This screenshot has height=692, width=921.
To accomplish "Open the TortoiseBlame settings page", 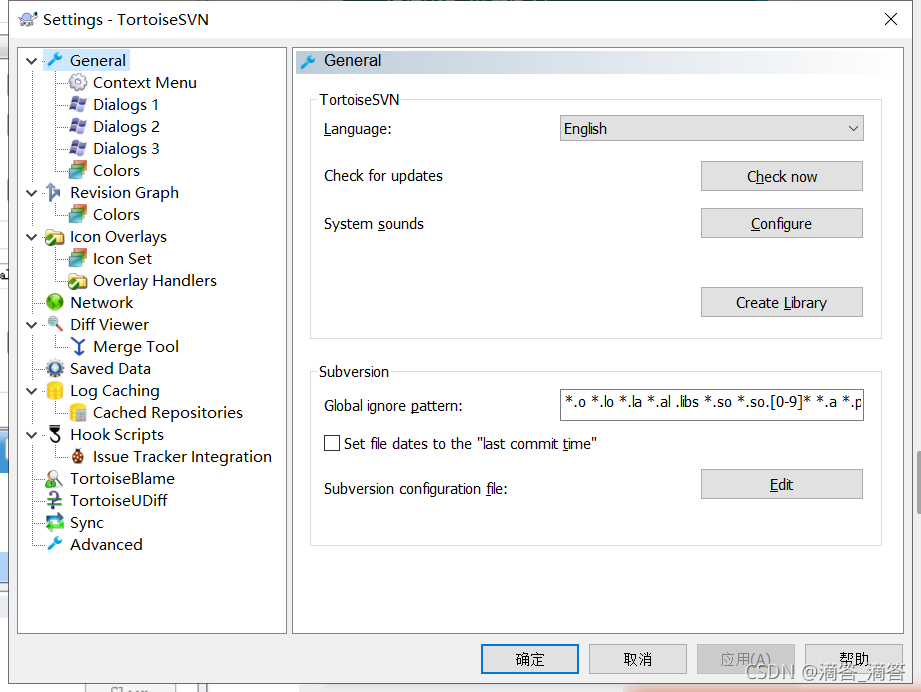I will (122, 479).
